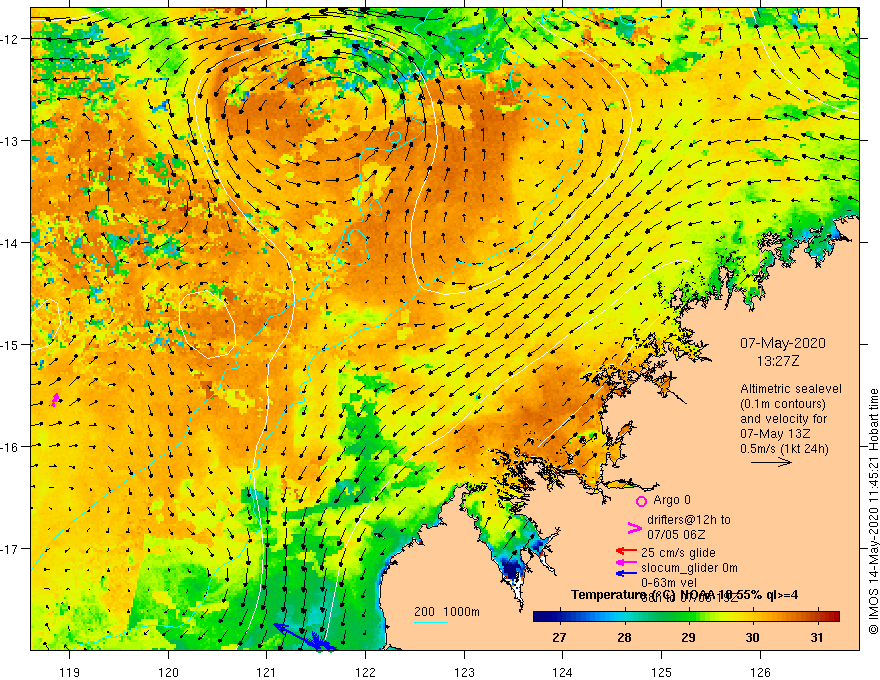Click the 31 value on the color bar scale
This screenshot has width=880, height=680.
[x=817, y=637]
